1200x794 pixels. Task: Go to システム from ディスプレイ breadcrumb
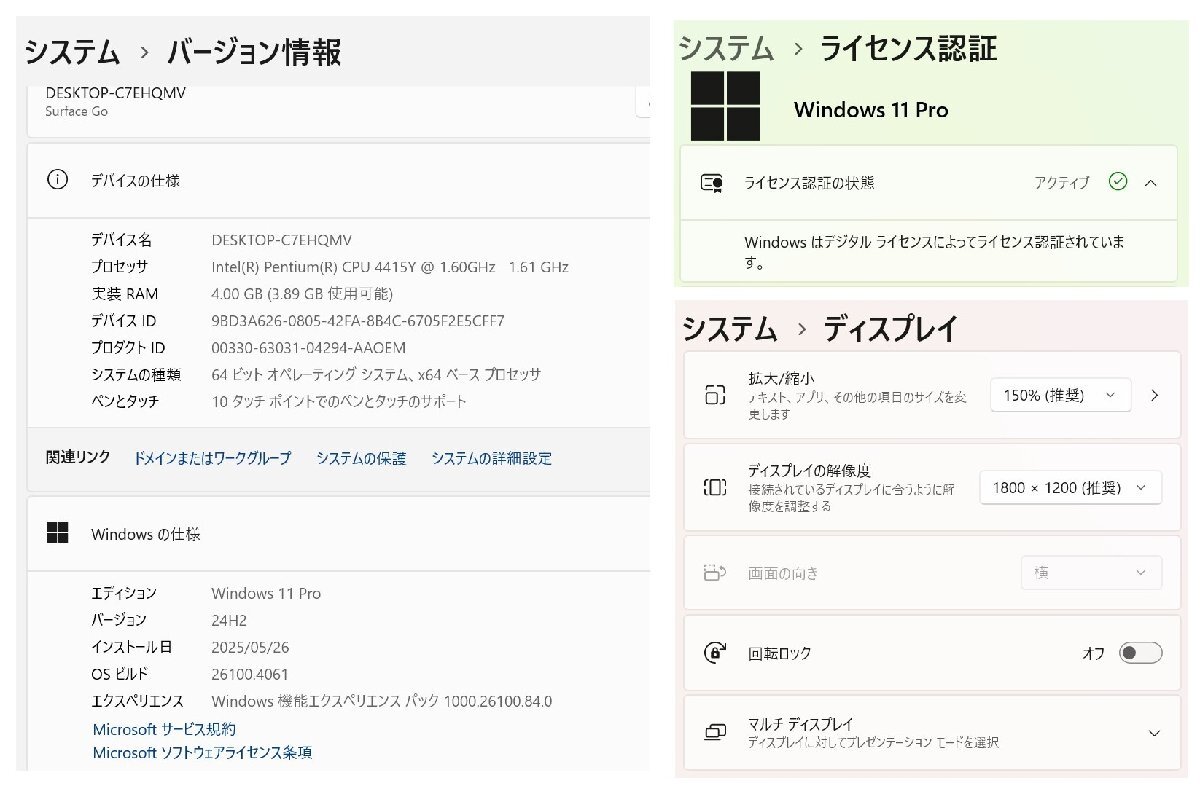point(730,328)
